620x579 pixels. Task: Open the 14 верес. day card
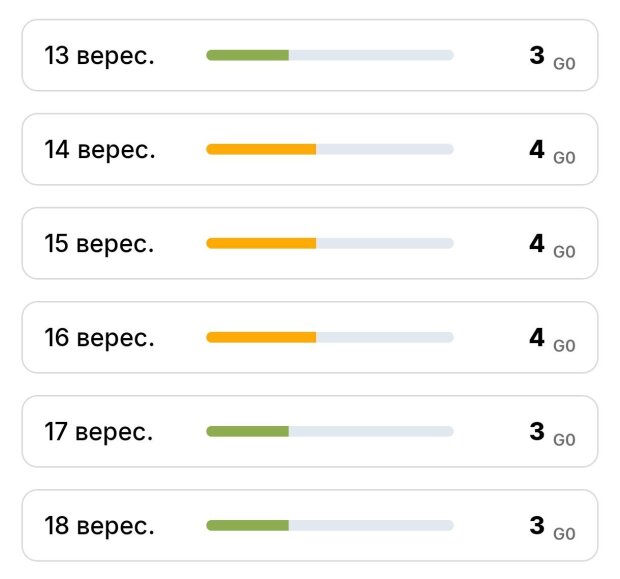[x=310, y=149]
